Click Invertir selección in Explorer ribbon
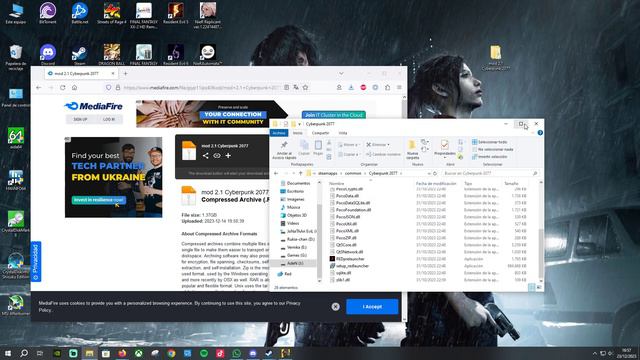Screen dimensions: 640x360 point(489,157)
